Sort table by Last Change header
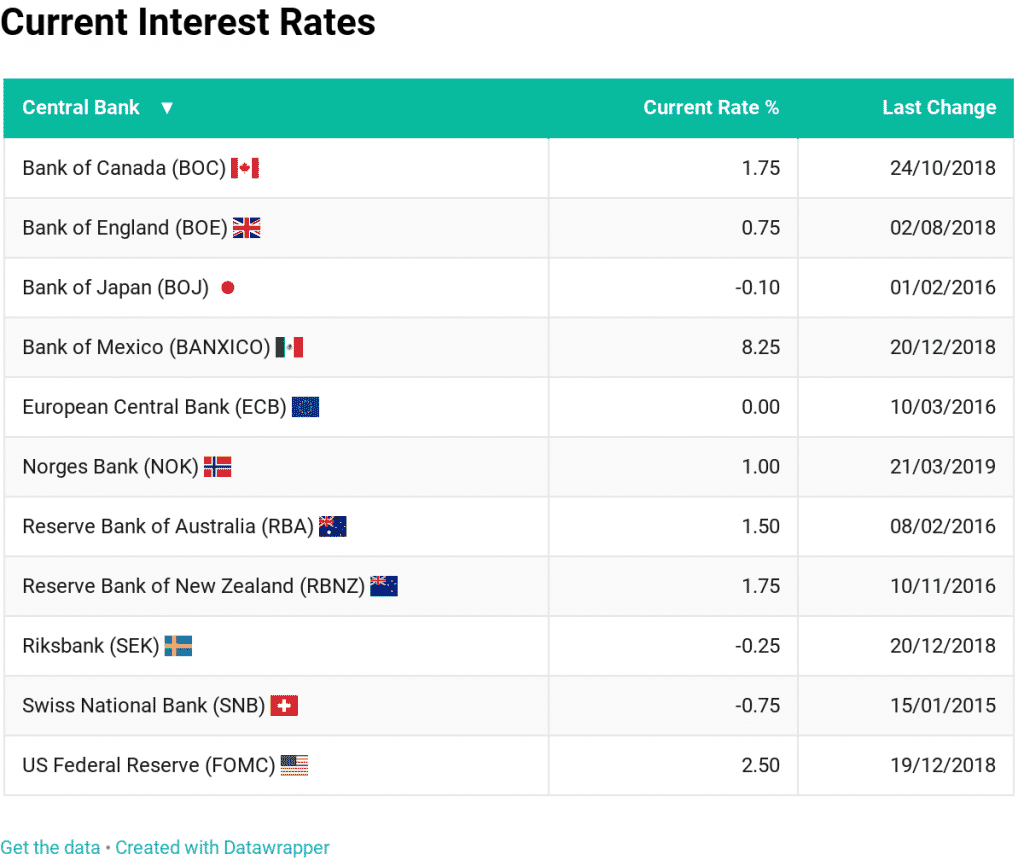Image resolution: width=1024 pixels, height=860 pixels. 938,108
